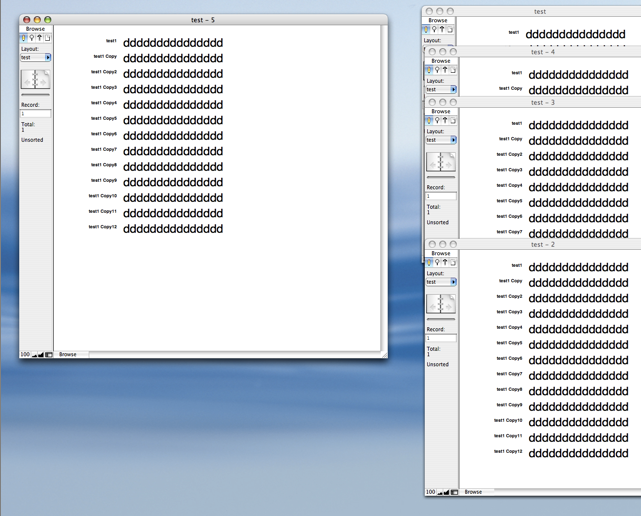Click the 100 zoom level button in test - 5
The width and height of the screenshot is (641, 516).
coord(24,355)
